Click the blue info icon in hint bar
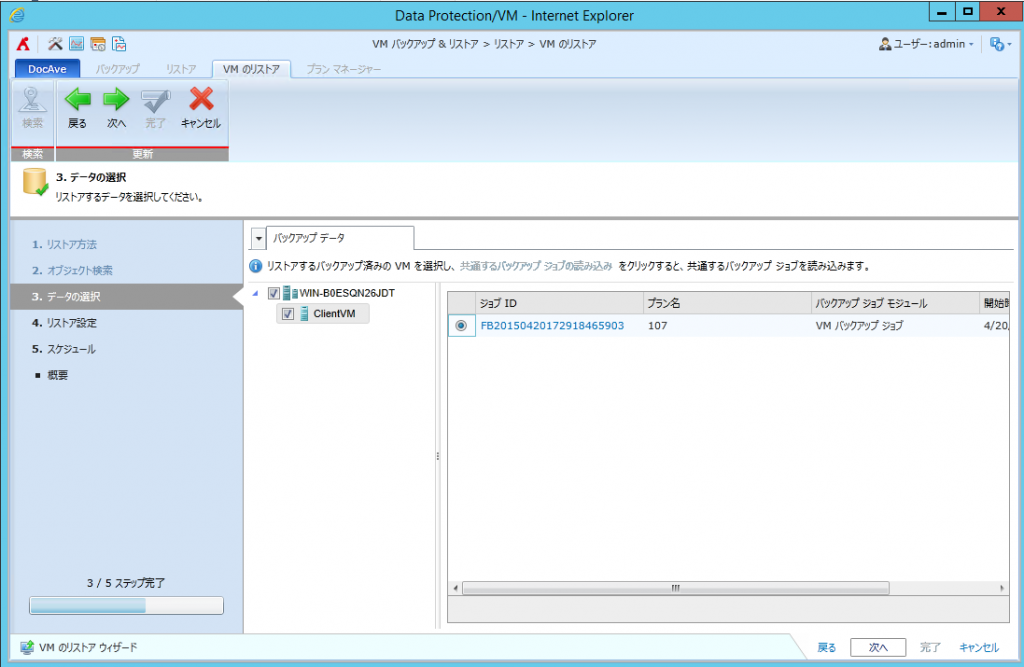This screenshot has height=667, width=1024. pos(256,266)
